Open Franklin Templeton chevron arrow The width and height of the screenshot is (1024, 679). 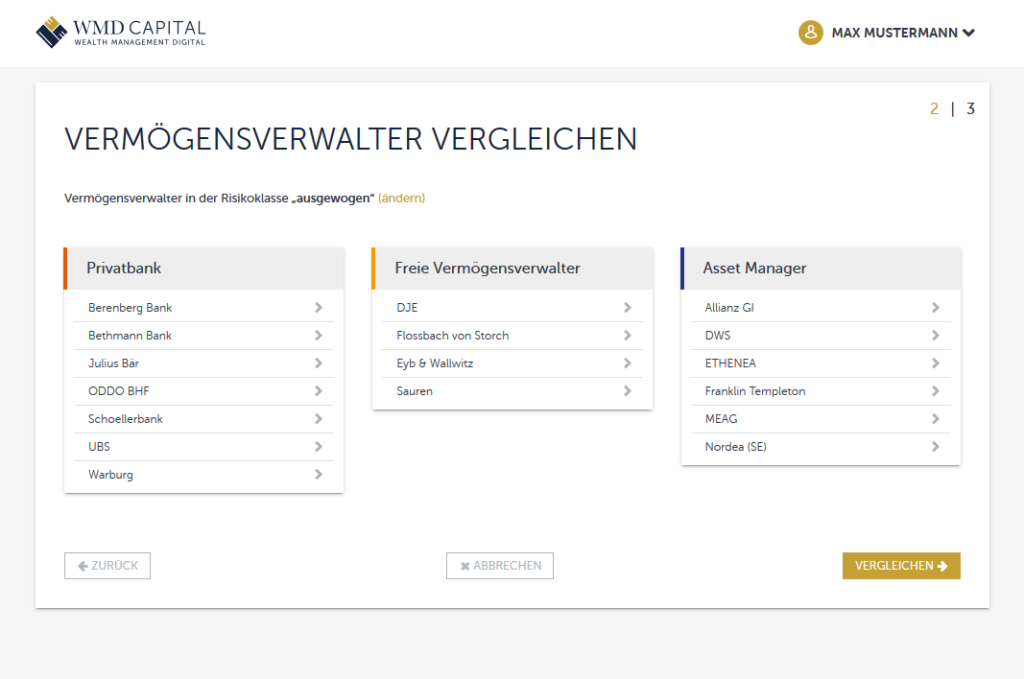(935, 391)
